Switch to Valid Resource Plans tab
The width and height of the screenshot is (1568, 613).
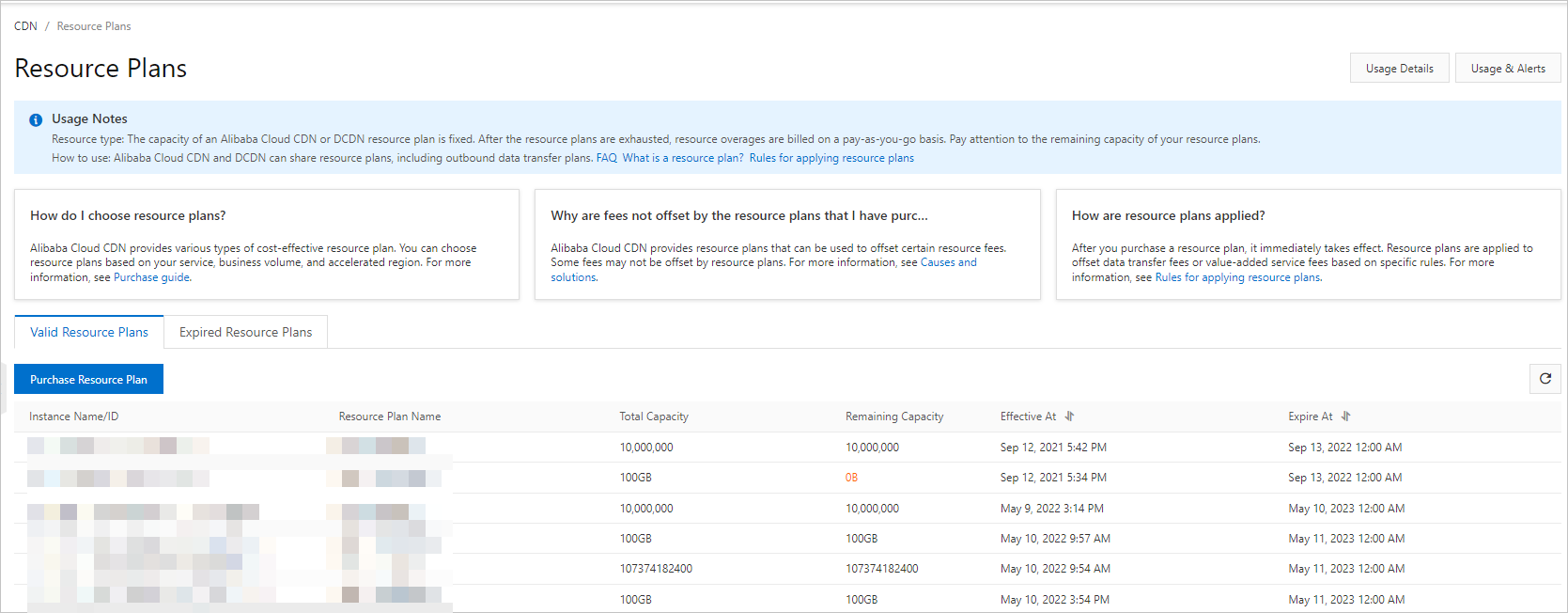[89, 332]
